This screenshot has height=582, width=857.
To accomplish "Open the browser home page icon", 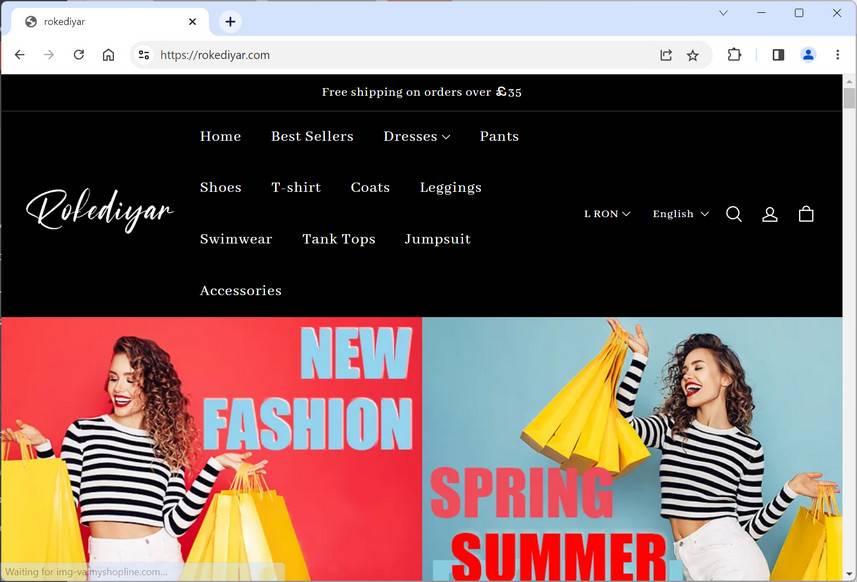I will pyautogui.click(x=110, y=55).
